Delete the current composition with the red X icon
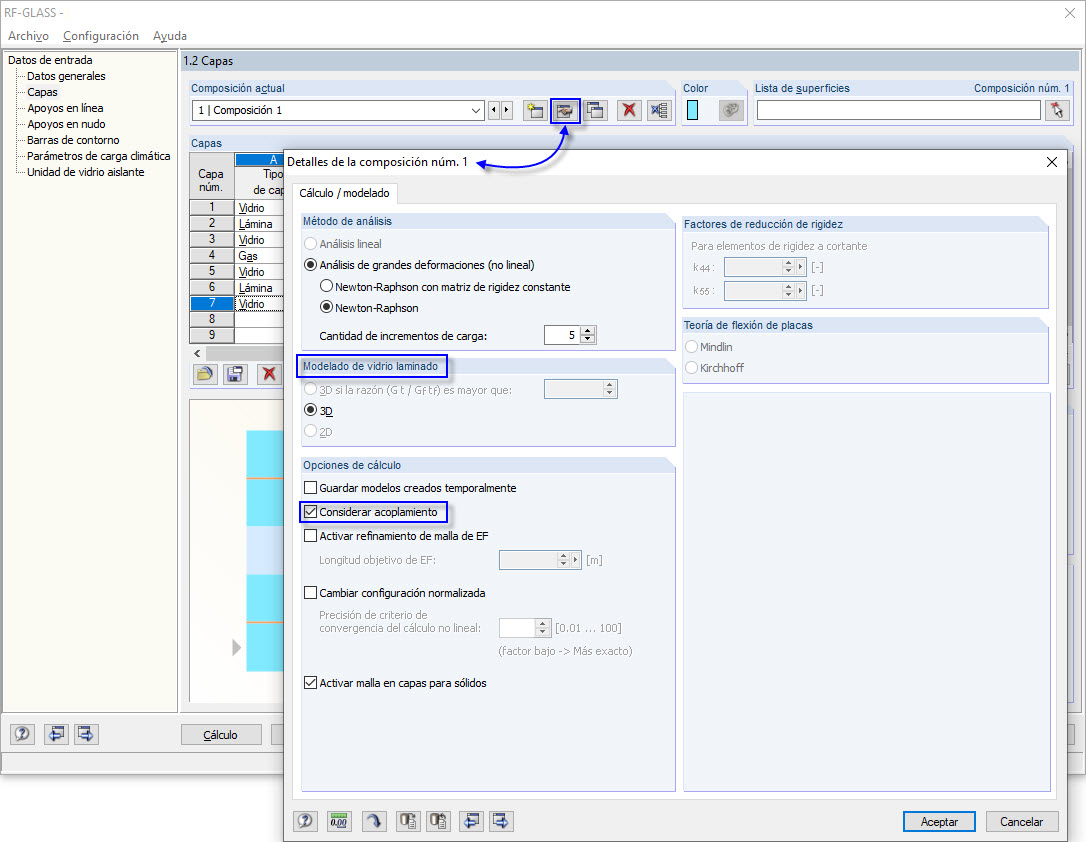 point(629,110)
